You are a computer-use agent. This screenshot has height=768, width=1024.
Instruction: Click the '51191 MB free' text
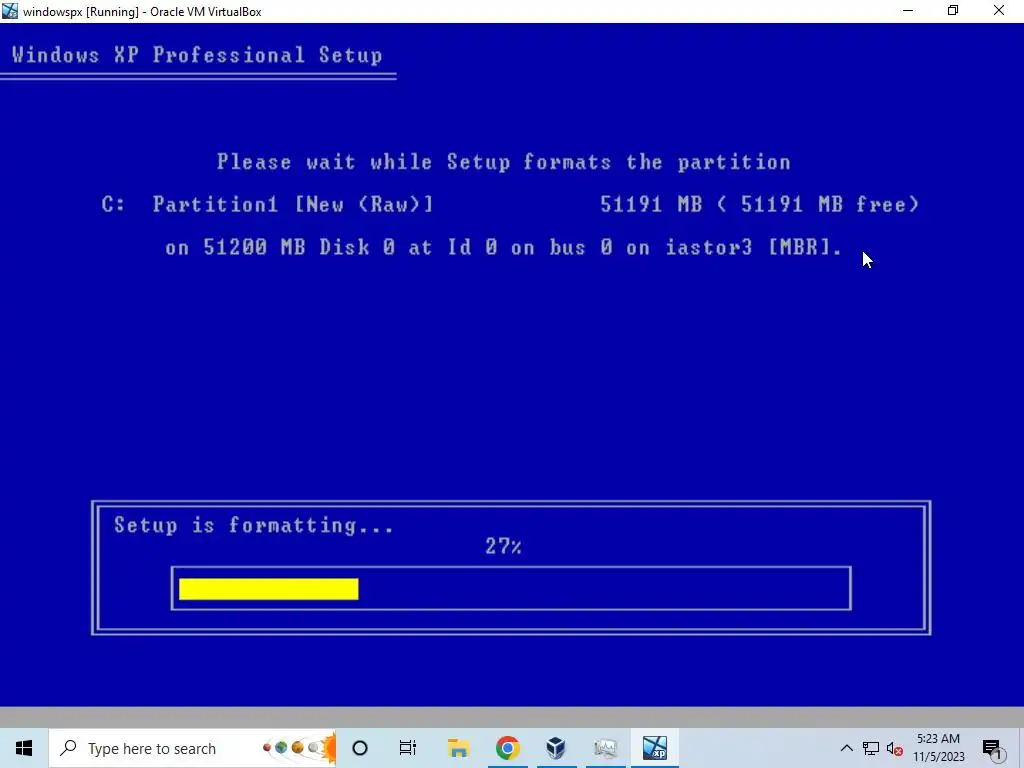pyautogui.click(x=823, y=204)
